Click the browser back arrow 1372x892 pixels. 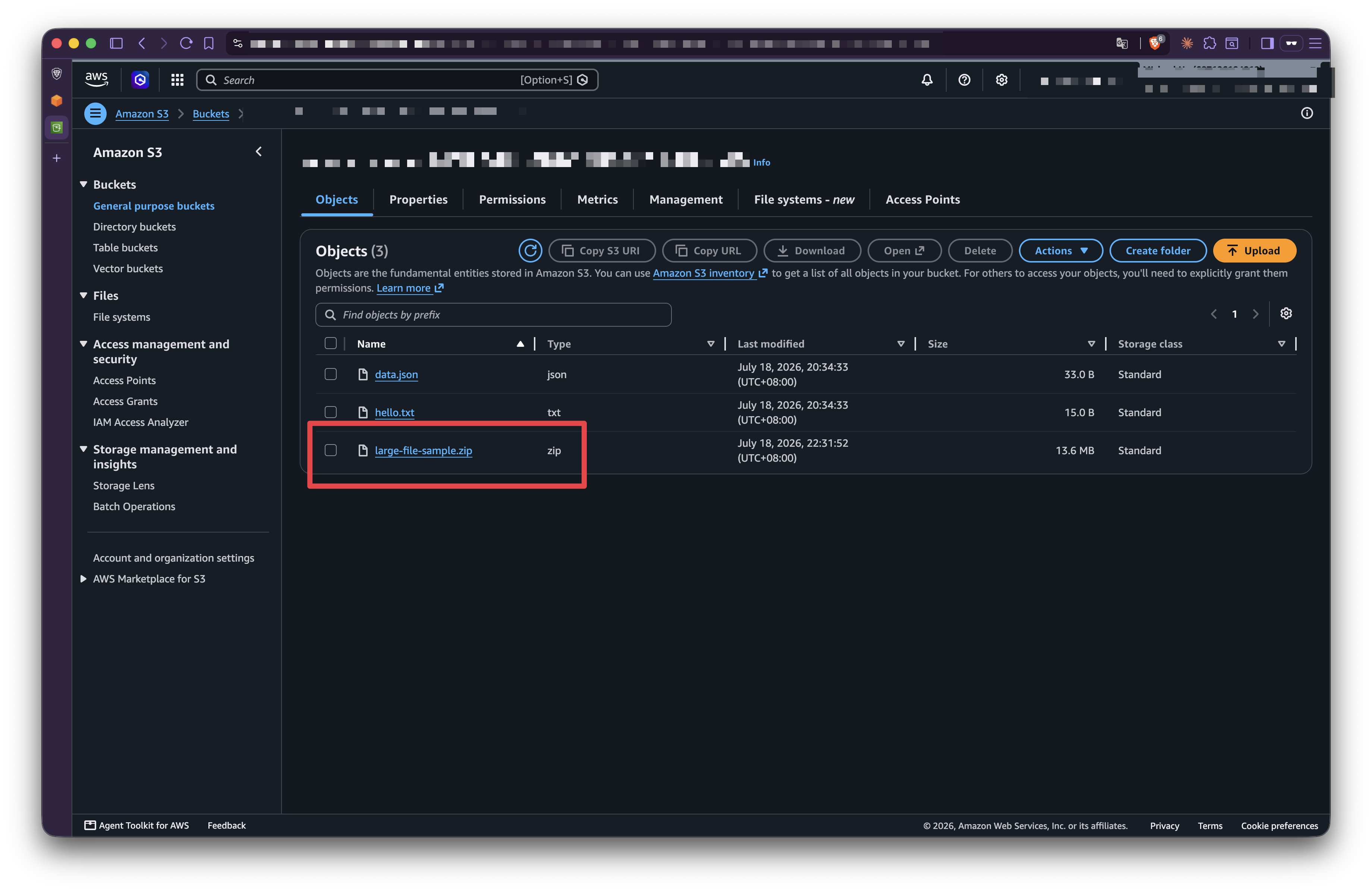tap(142, 43)
